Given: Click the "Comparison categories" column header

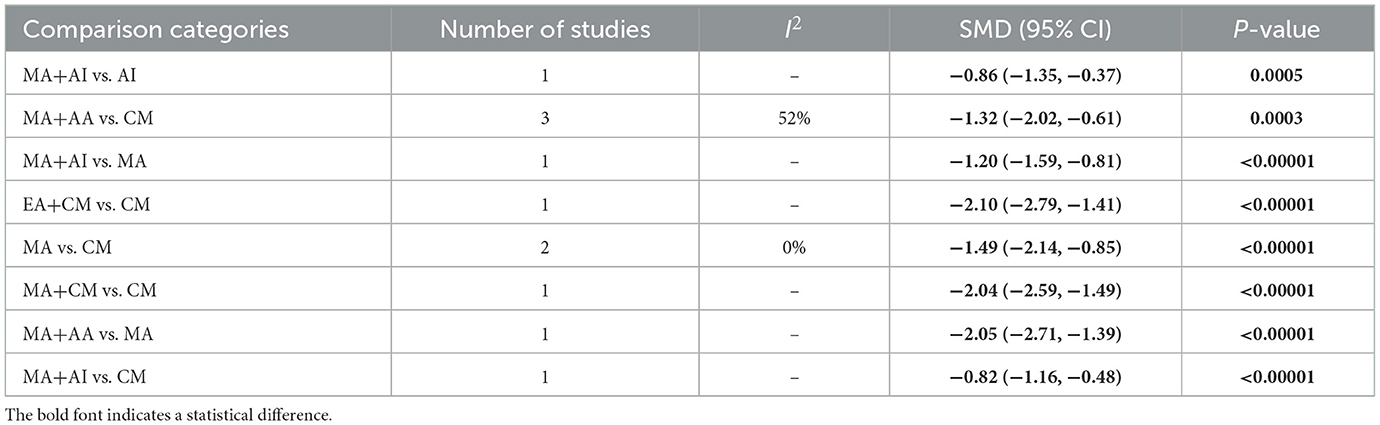Looking at the screenshot, I should (x=156, y=30).
